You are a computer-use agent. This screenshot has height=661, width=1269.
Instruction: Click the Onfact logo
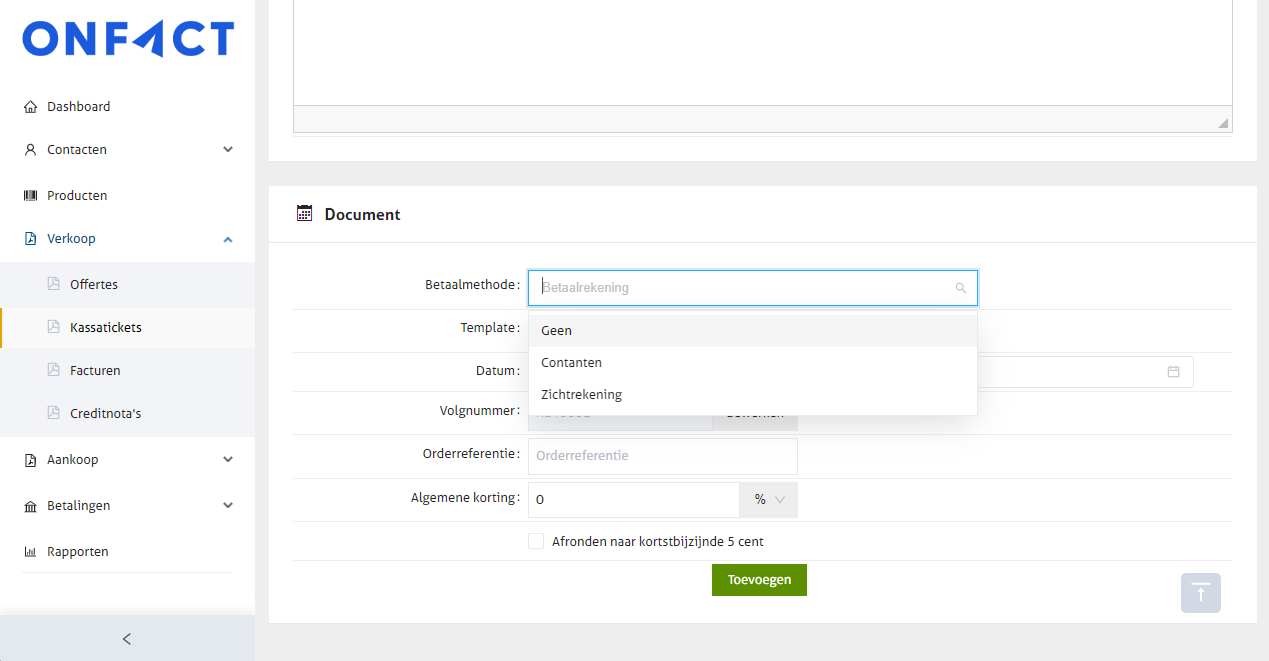pos(128,39)
